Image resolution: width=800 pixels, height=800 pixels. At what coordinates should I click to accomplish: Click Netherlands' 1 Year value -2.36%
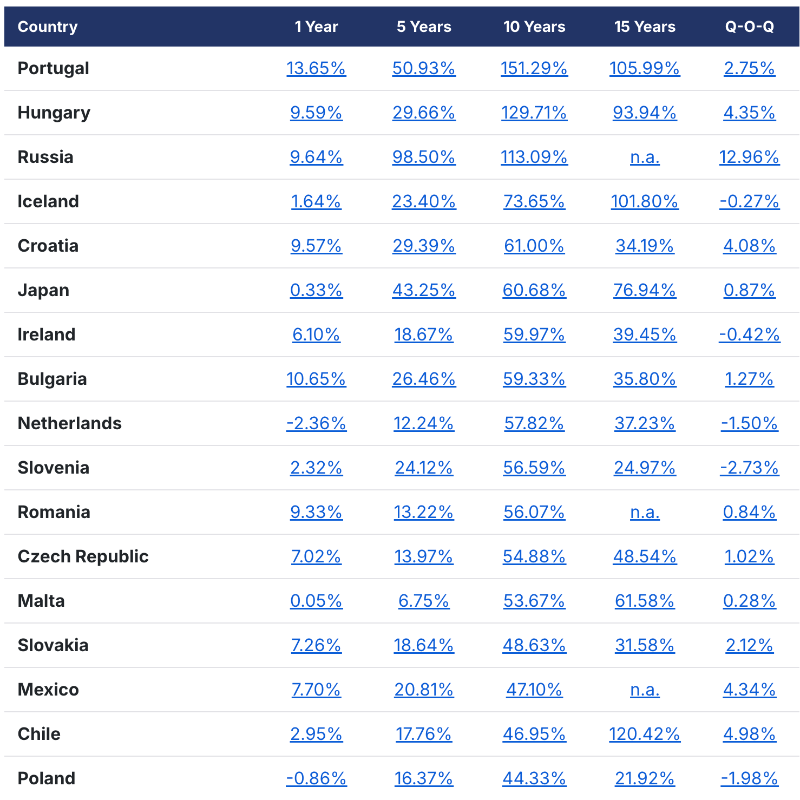[316, 423]
